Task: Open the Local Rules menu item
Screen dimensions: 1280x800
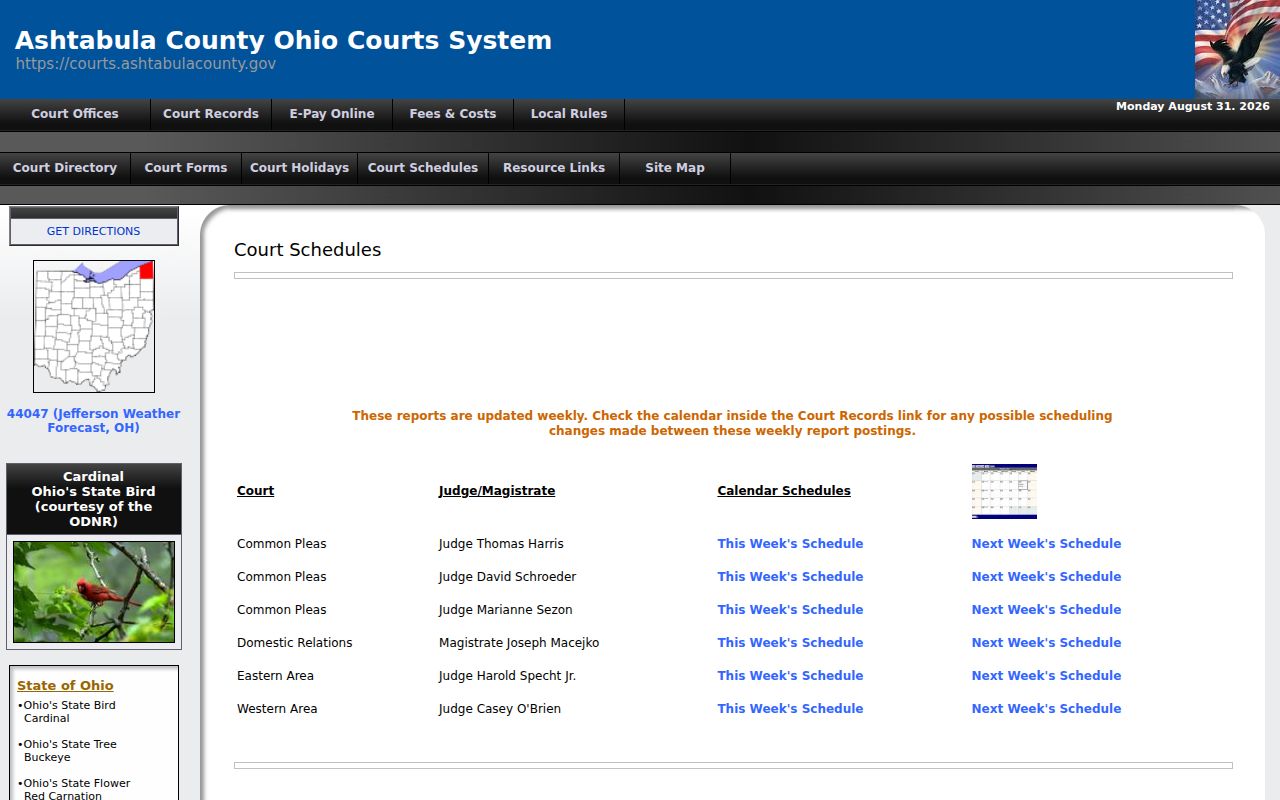Action: point(569,114)
